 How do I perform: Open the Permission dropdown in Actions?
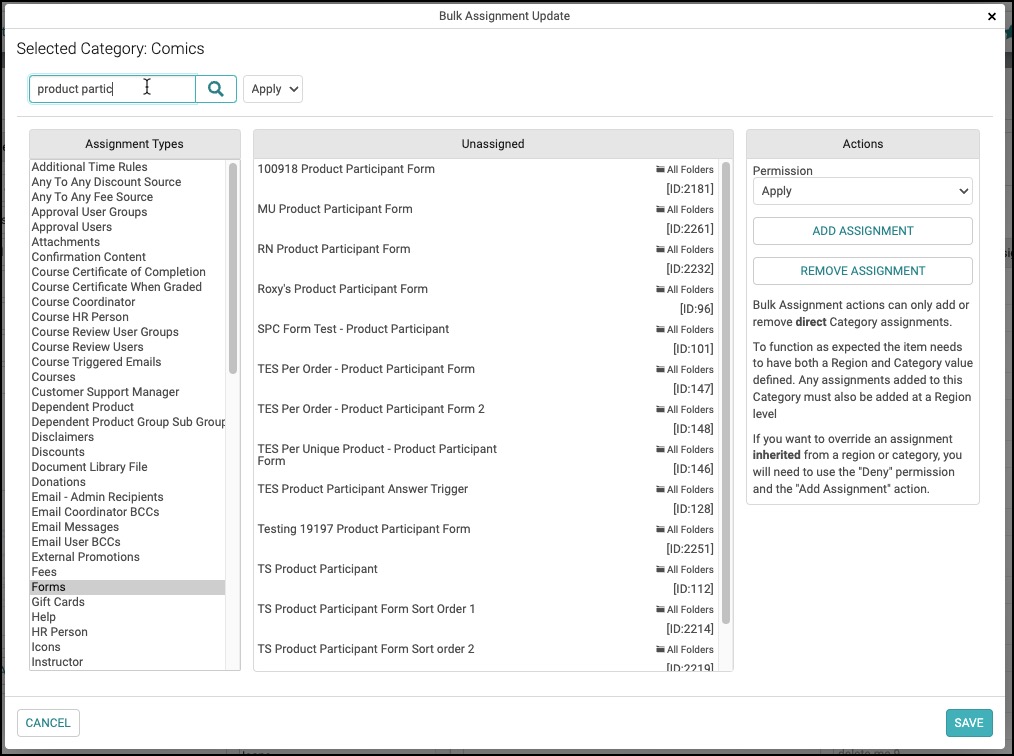point(862,191)
